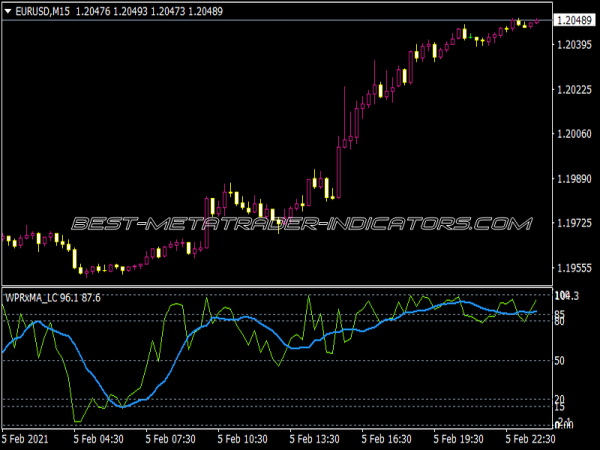The image size is (600, 450).
Task: Click the 1.20395 price axis label
Action: tap(576, 45)
